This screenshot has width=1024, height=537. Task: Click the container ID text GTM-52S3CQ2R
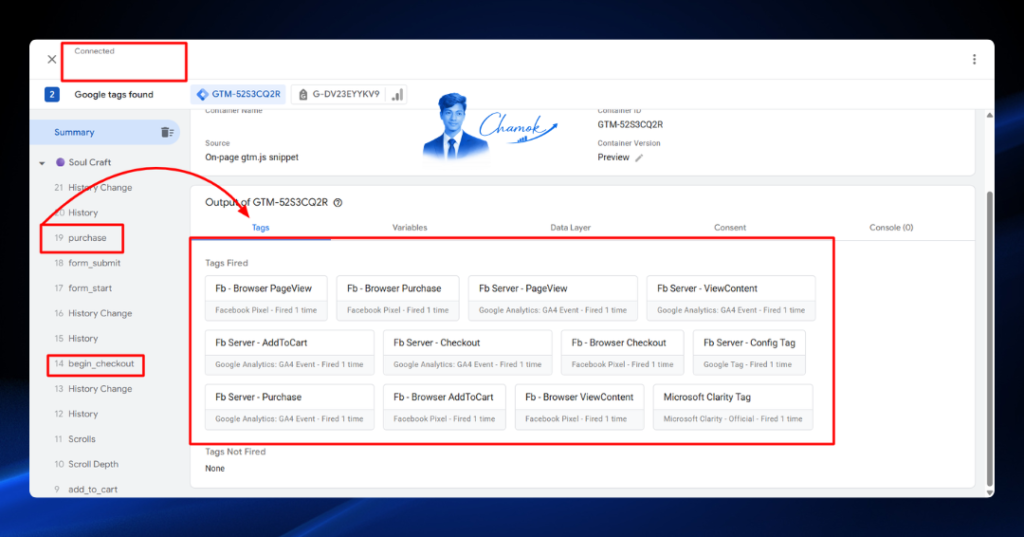pyautogui.click(x=630, y=124)
